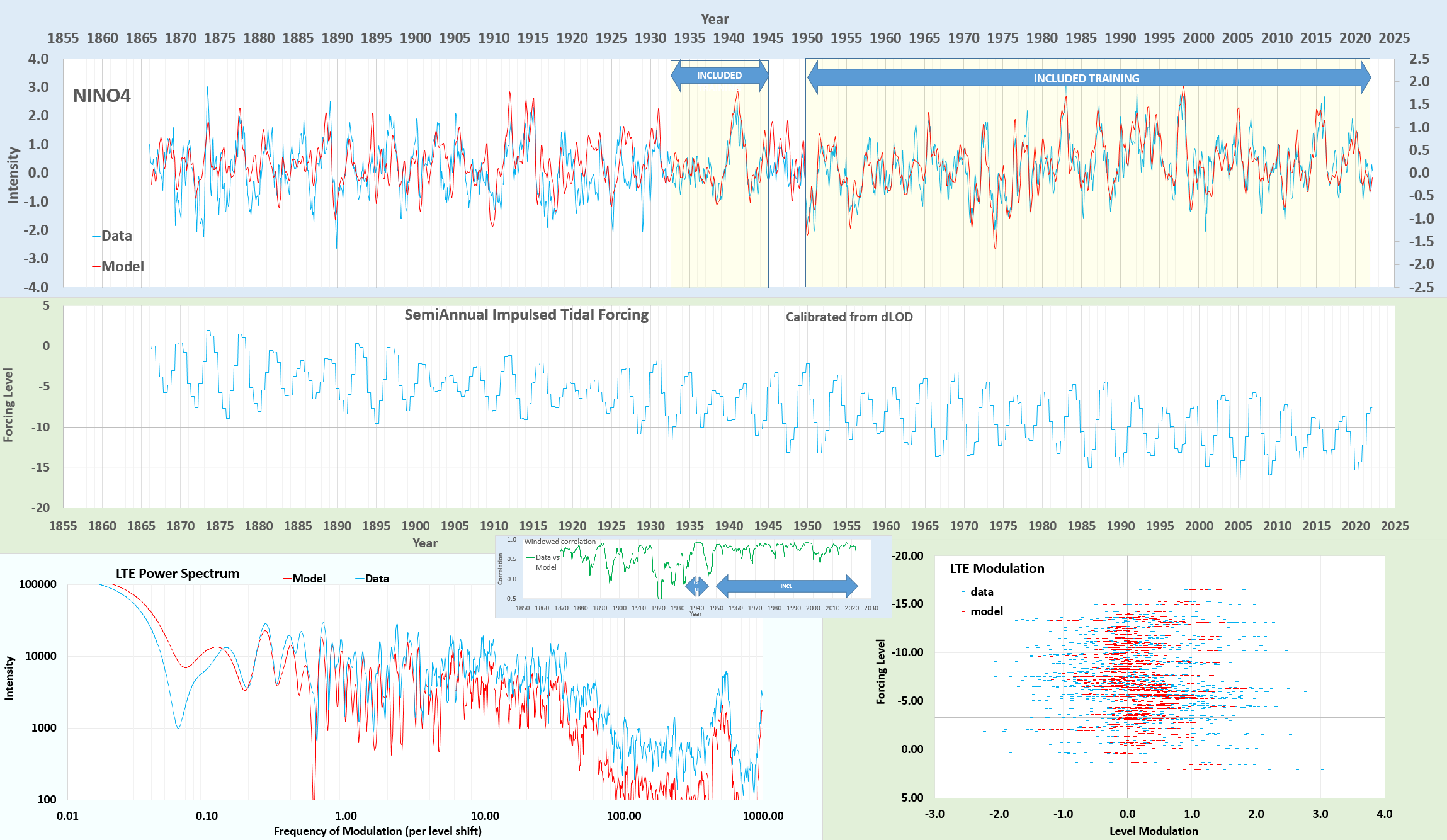Select the Calibrated from dLOD legend entry
This screenshot has height=840, width=1447.
pos(848,317)
